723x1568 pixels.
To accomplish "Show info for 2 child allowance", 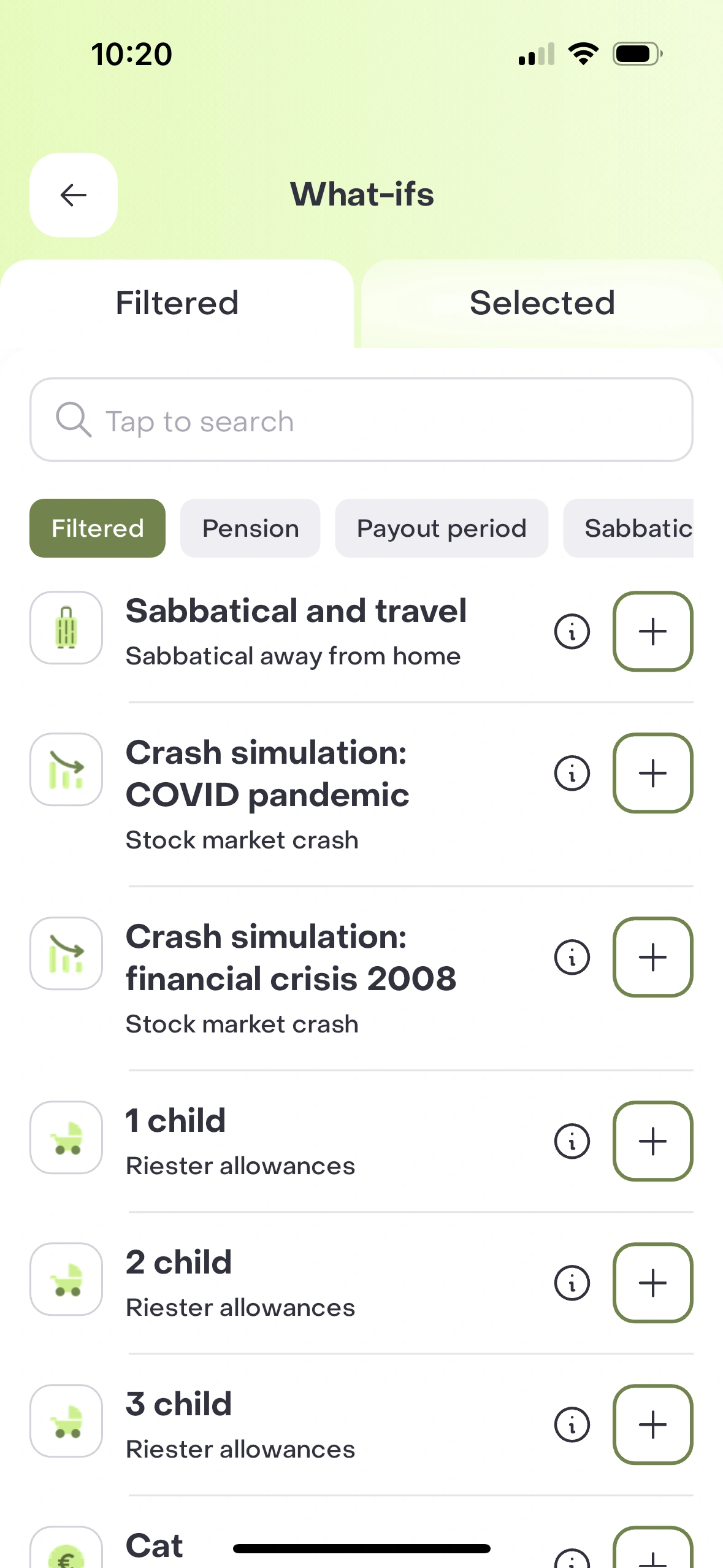I will click(572, 1283).
